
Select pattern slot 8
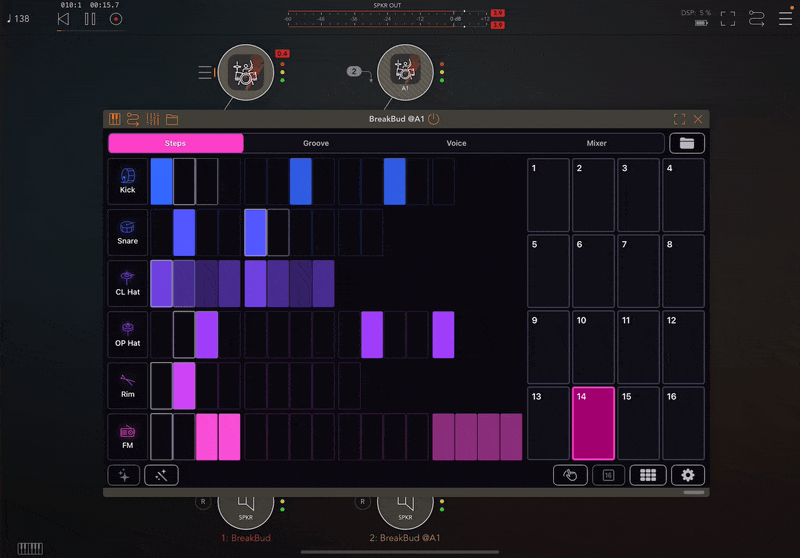point(684,271)
